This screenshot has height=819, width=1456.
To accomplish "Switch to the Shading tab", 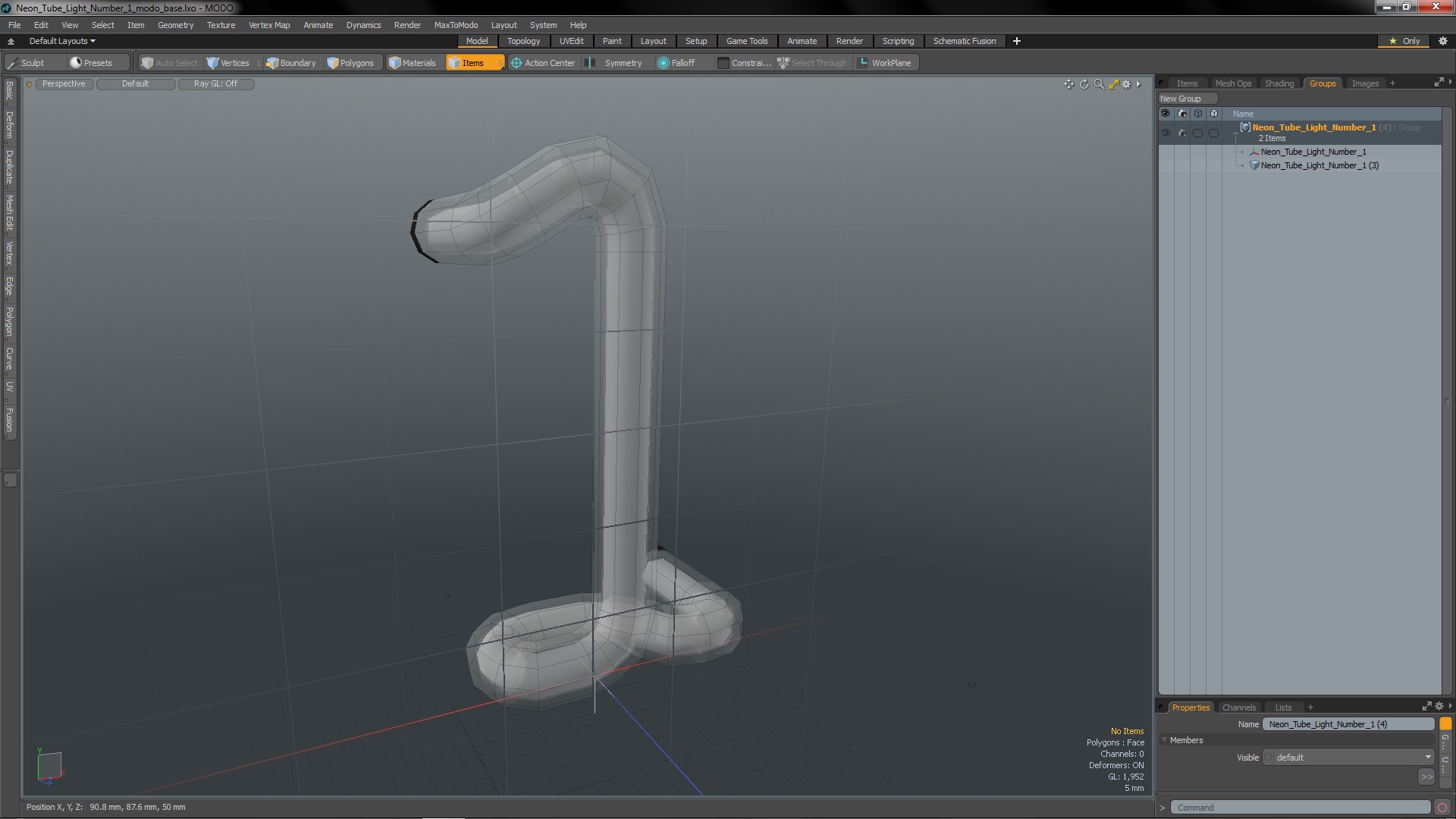I will [x=1279, y=83].
